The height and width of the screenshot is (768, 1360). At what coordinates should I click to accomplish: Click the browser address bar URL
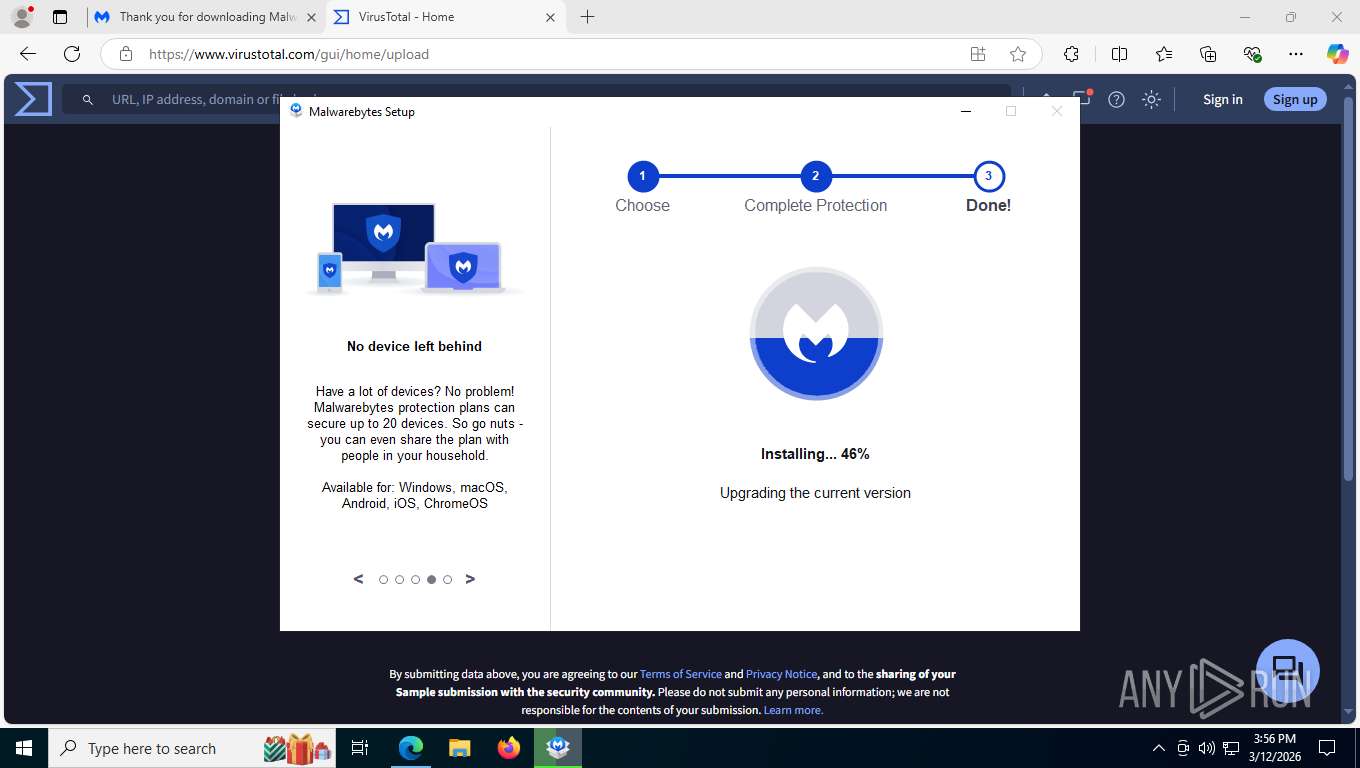(x=289, y=54)
